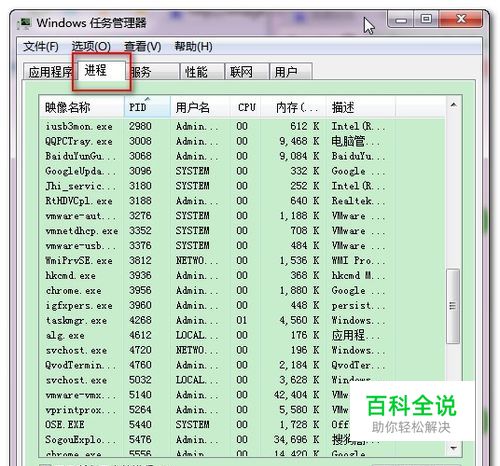Click PID value 4268
The width and height of the screenshot is (500, 466).
point(140,320)
